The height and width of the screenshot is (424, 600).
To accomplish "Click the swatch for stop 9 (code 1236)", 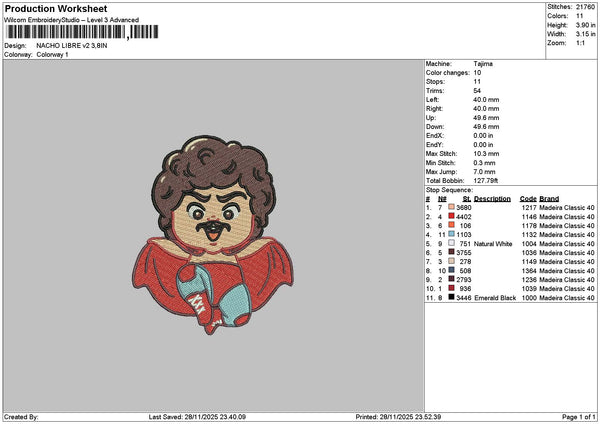I will pos(452,279).
